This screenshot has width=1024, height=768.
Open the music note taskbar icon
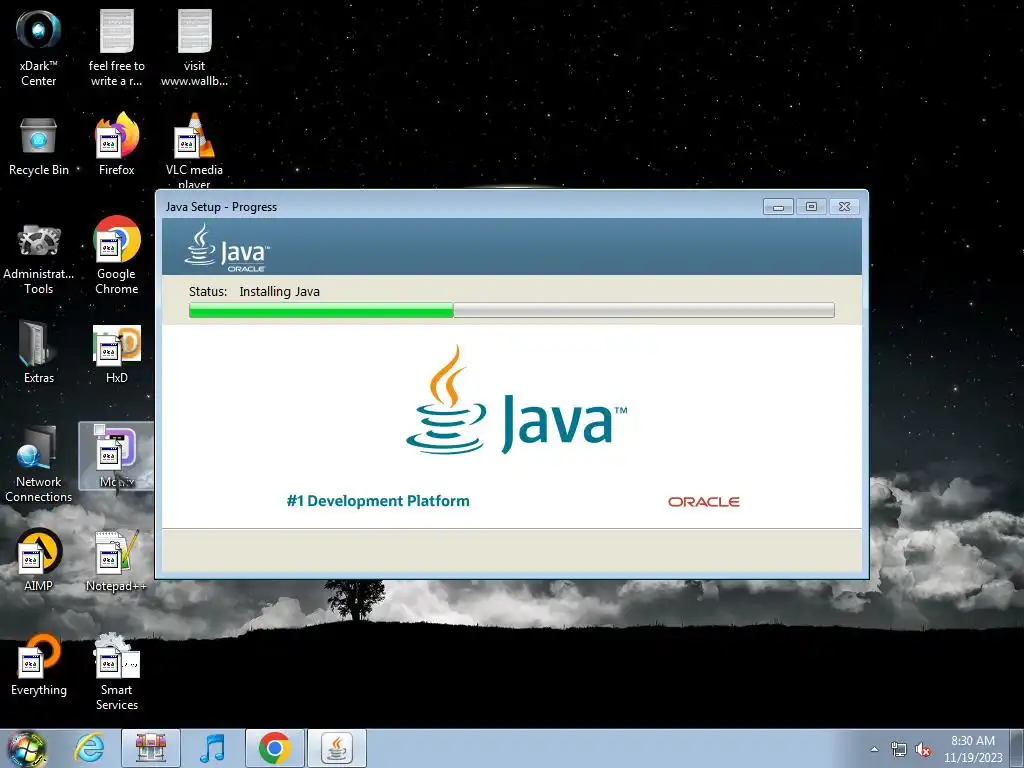[x=212, y=748]
